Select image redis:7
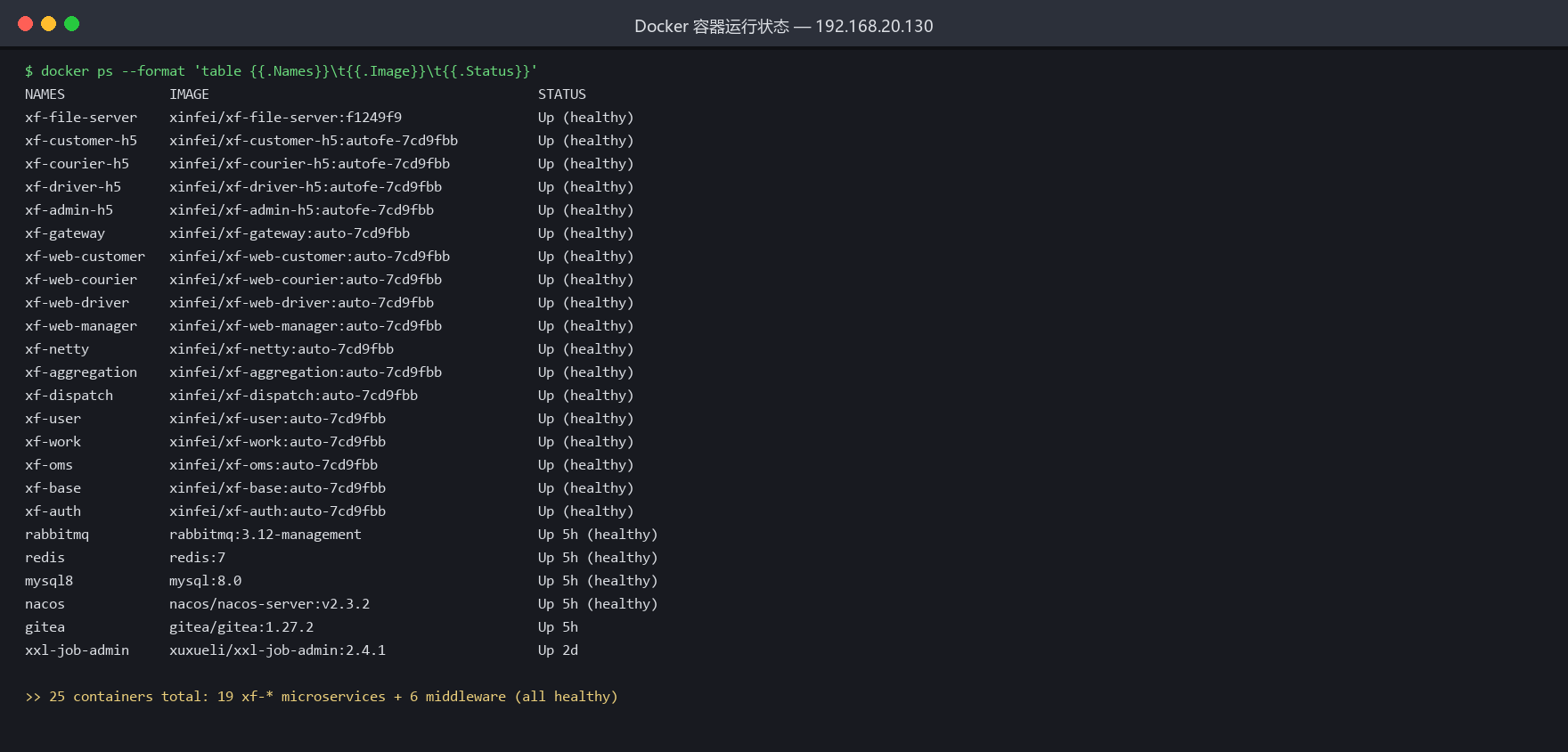This screenshot has height=752, width=1568. pos(198,558)
